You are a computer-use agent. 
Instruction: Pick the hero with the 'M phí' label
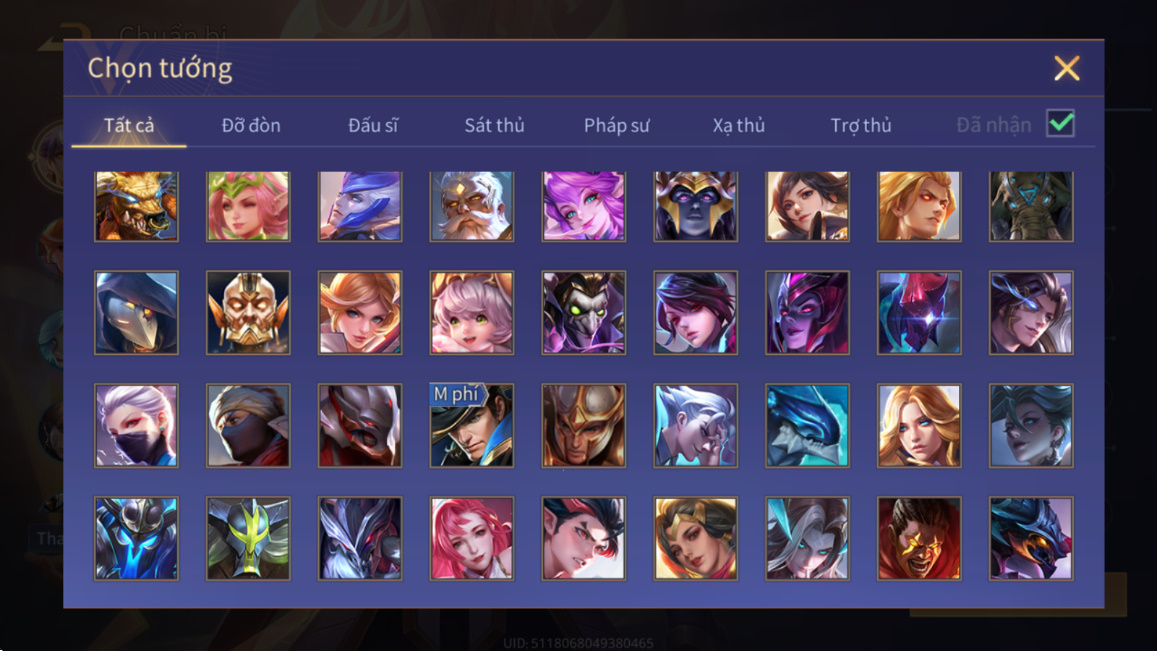coord(472,425)
